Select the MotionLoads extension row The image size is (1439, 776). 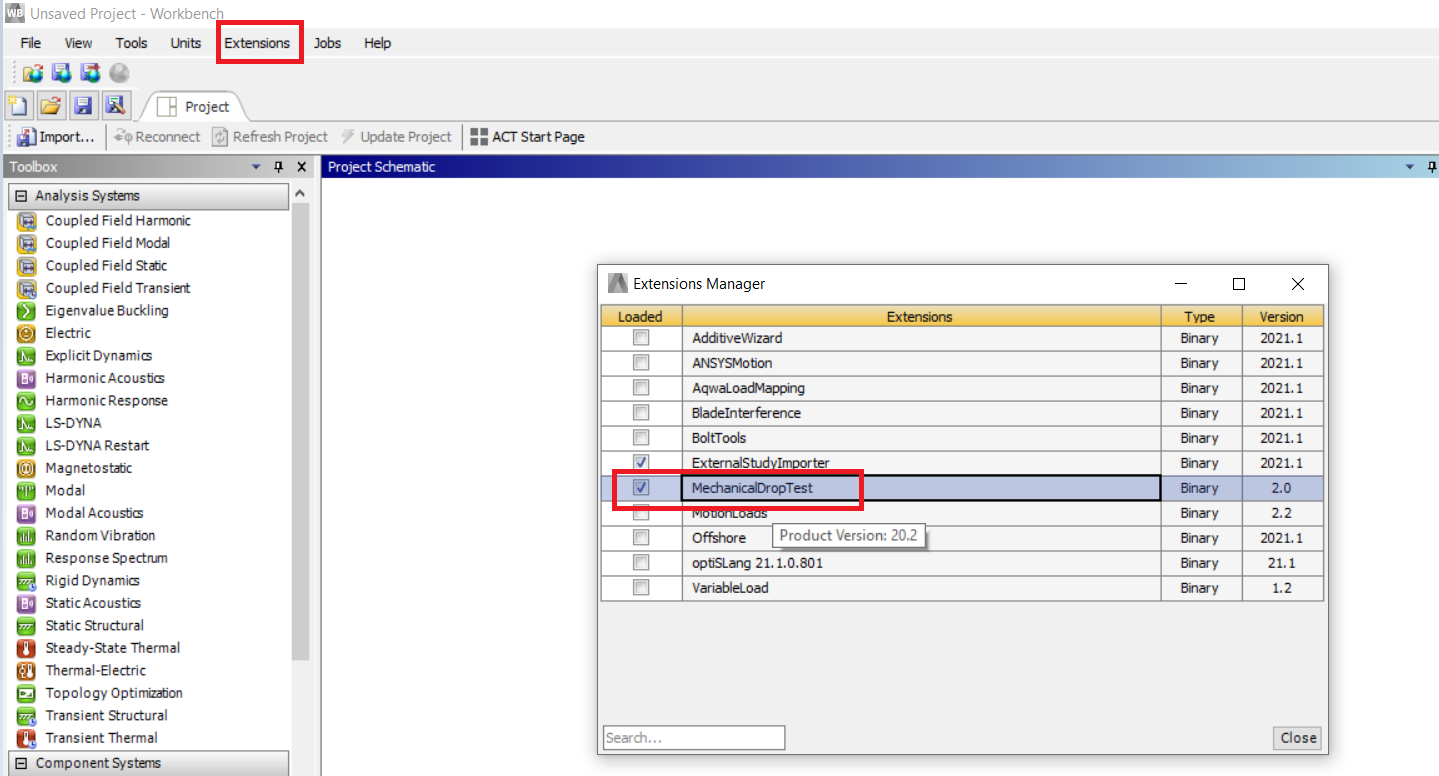962,513
